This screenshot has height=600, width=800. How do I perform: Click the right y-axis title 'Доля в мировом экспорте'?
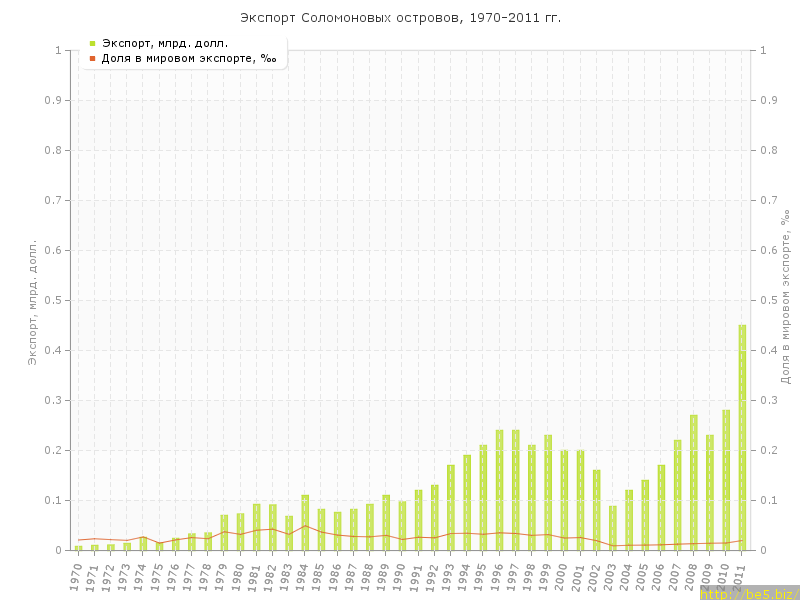786,297
